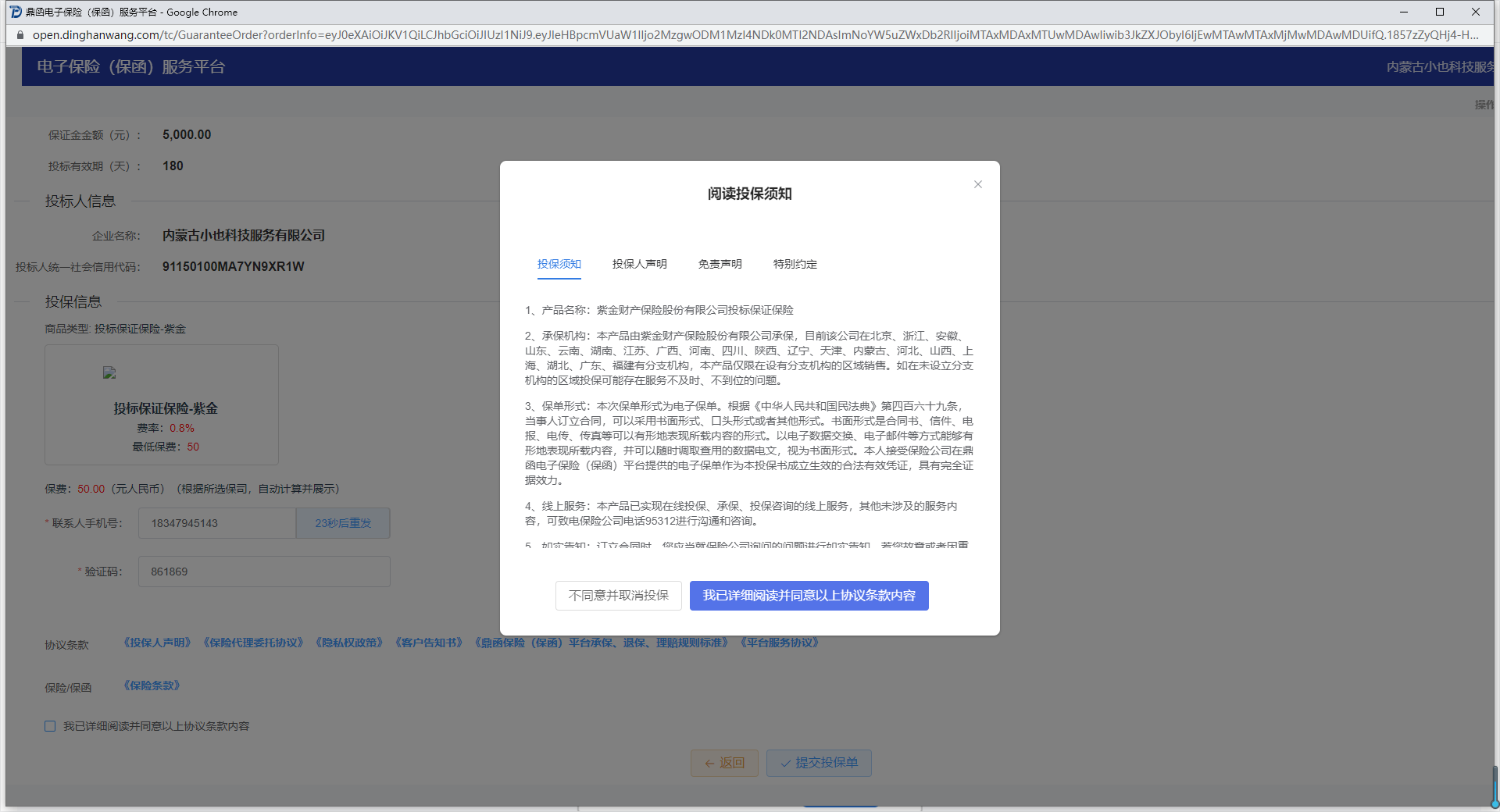Click 不同意并取消投保 button
The height and width of the screenshot is (812, 1500).
(619, 596)
